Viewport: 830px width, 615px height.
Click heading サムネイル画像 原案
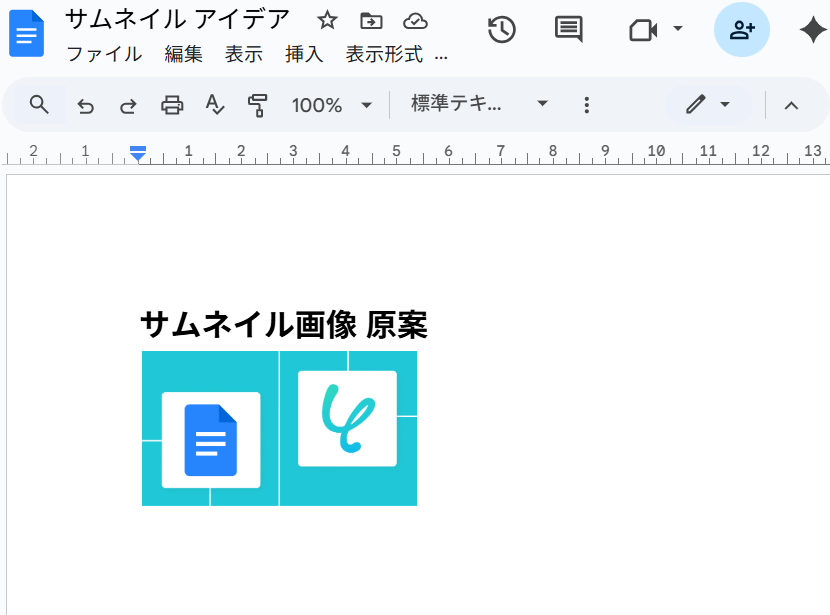click(x=284, y=324)
